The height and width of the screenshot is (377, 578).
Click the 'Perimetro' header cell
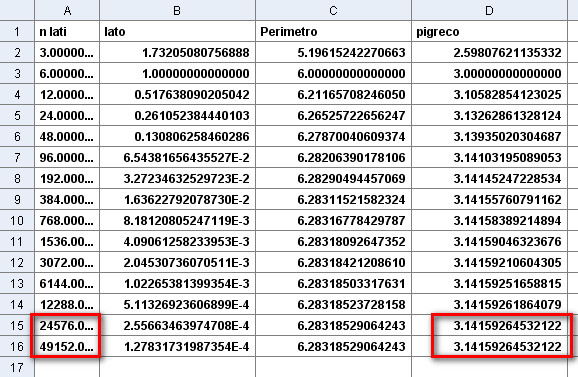click(333, 31)
